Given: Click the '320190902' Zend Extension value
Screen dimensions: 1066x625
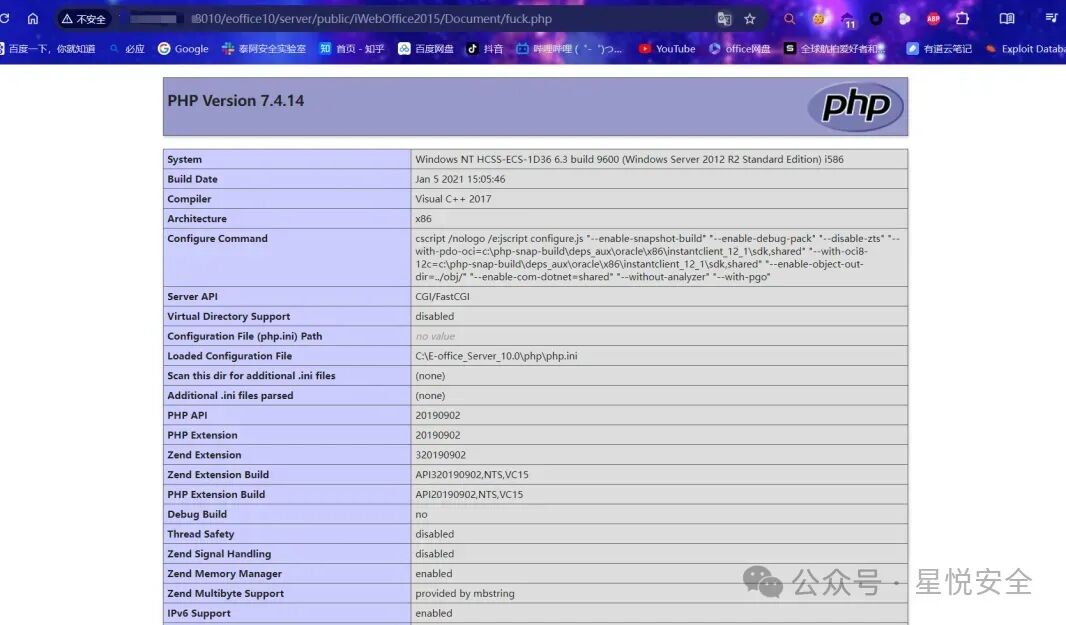Looking at the screenshot, I should coord(441,454).
